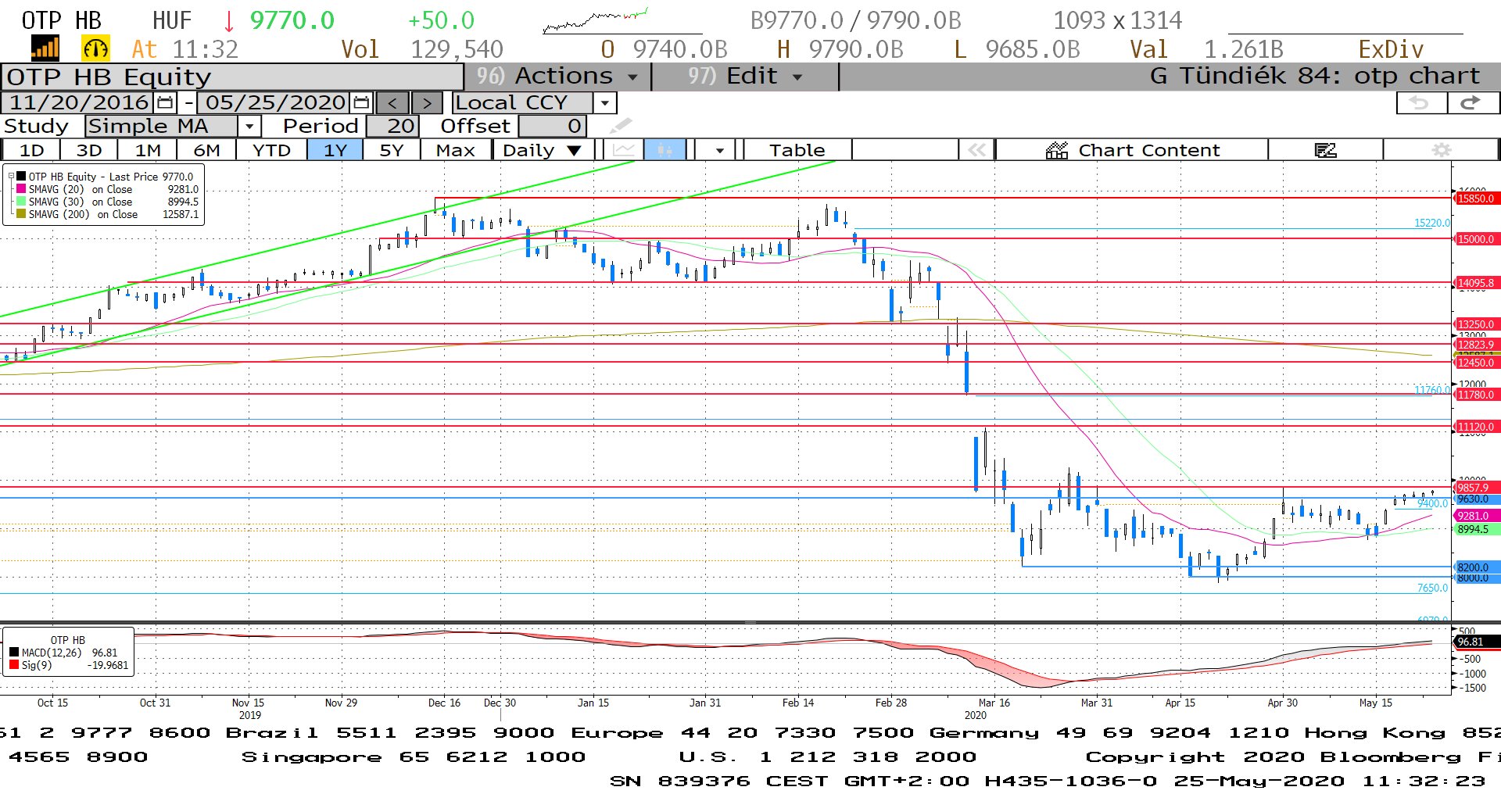Click the 9281.0 magenta SMAVG axis label
1501x812 pixels.
click(1475, 516)
